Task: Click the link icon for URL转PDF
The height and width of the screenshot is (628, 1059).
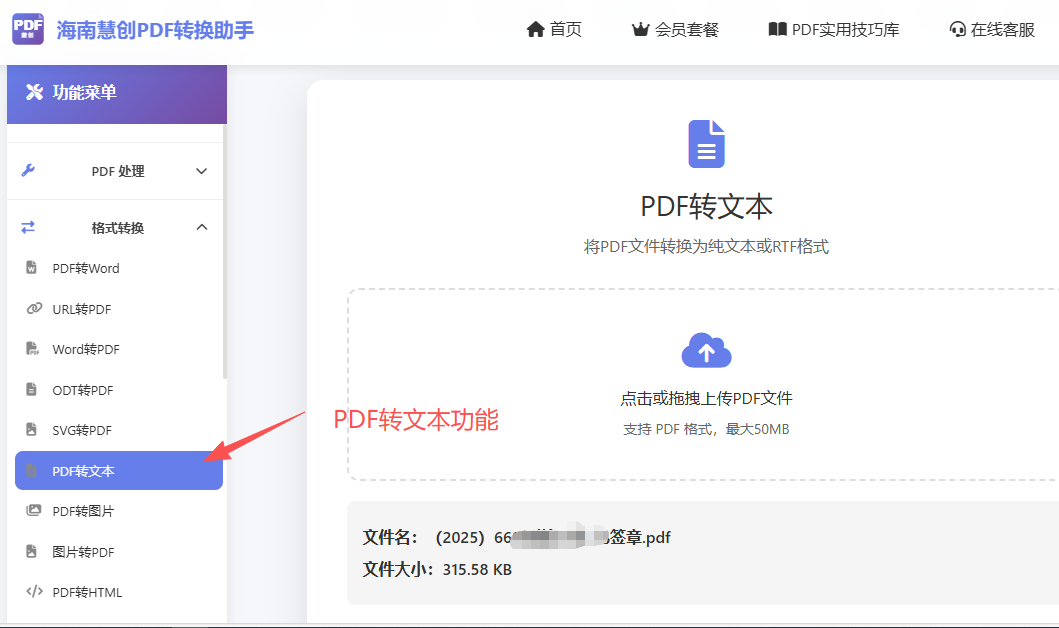Action: tap(34, 309)
